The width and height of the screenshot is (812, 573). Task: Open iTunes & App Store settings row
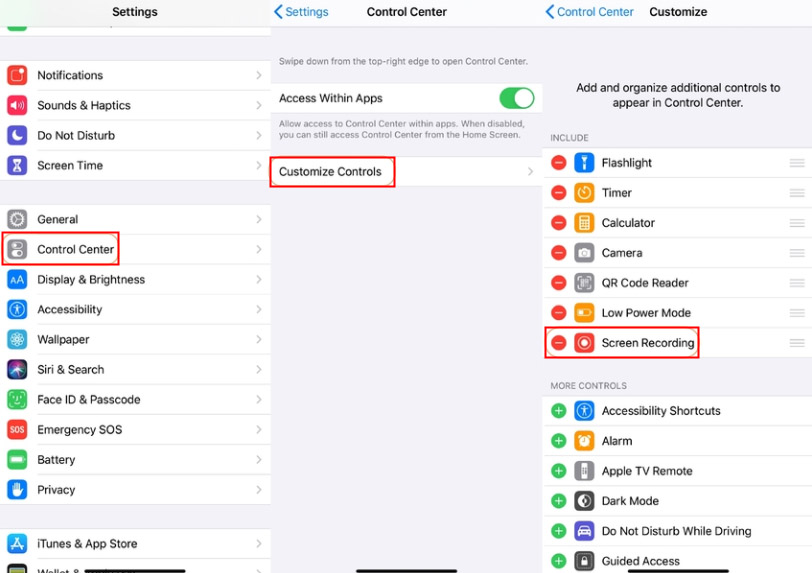[135, 543]
